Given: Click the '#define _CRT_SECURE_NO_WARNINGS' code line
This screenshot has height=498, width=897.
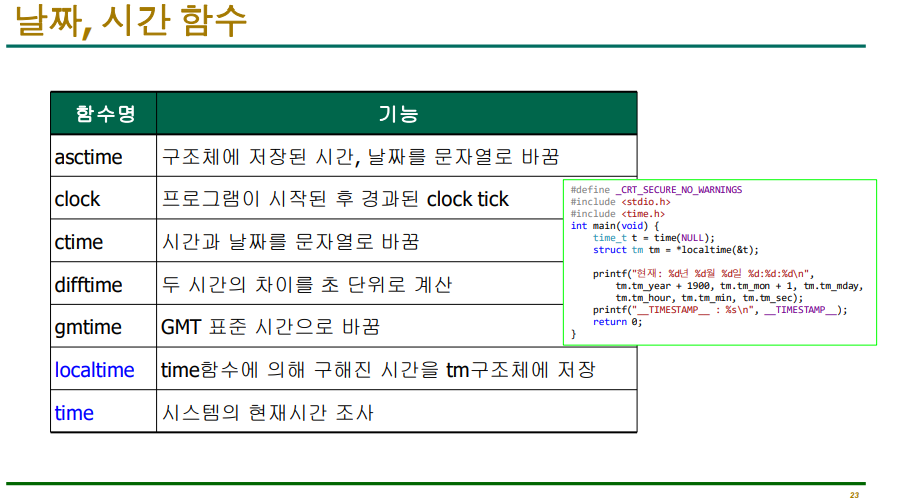Looking at the screenshot, I should click(x=656, y=190).
